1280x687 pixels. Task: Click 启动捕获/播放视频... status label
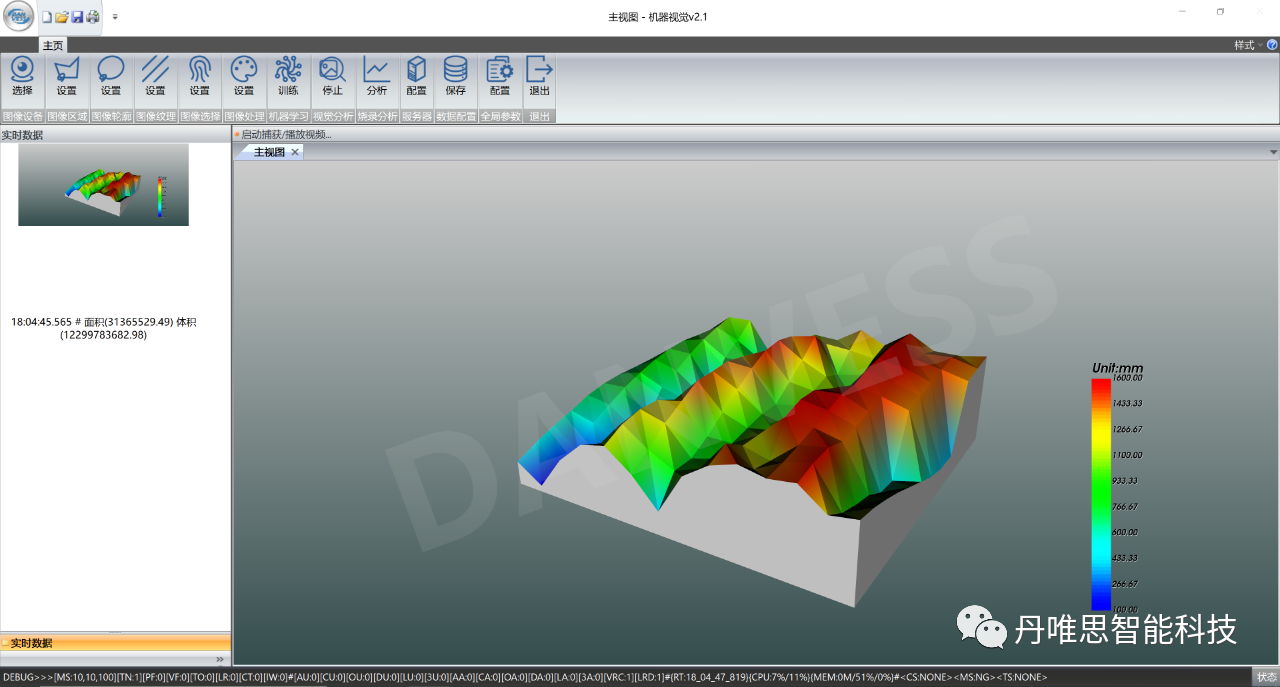click(286, 134)
